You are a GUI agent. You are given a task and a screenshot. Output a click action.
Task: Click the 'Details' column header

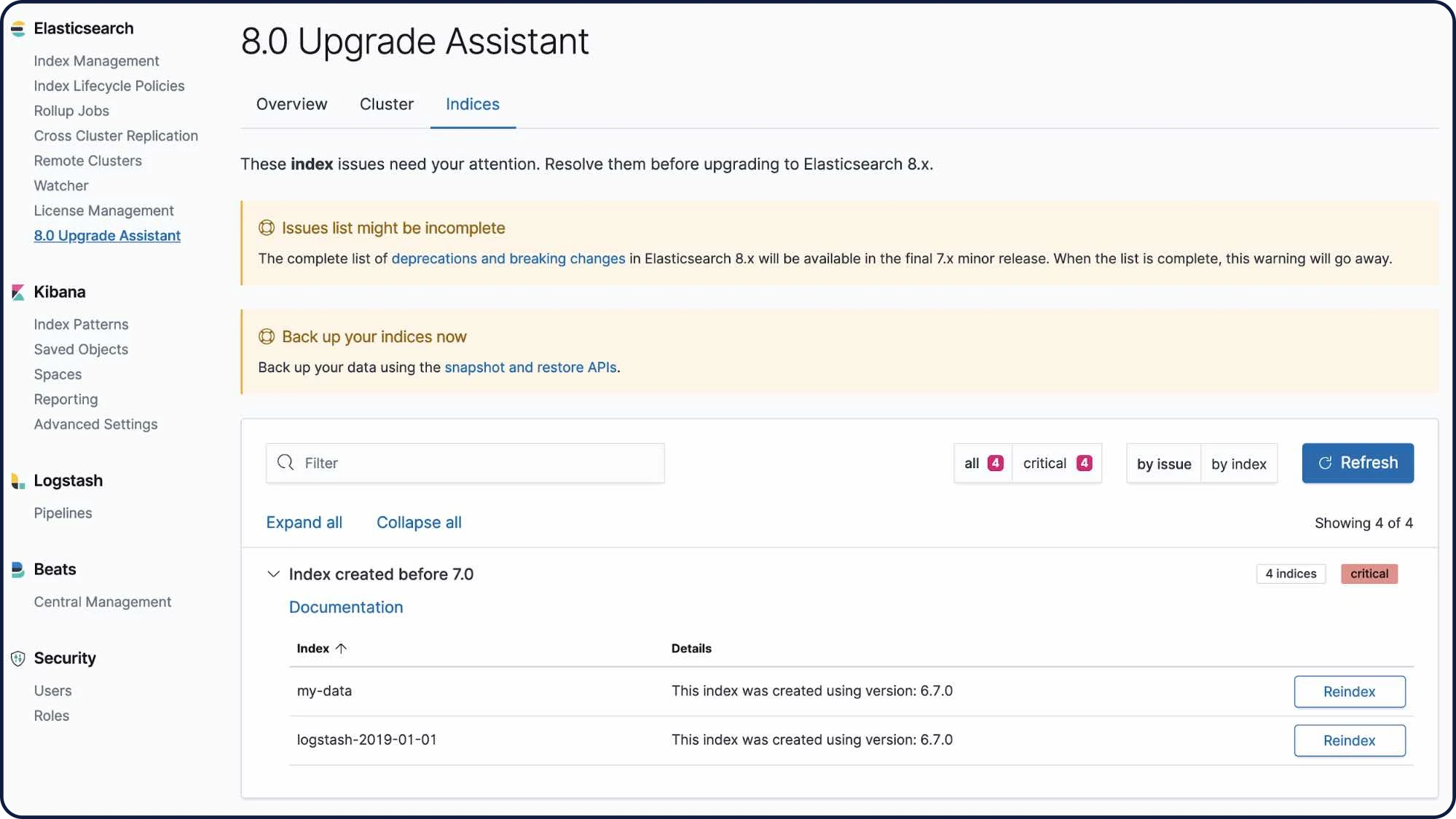pos(691,648)
